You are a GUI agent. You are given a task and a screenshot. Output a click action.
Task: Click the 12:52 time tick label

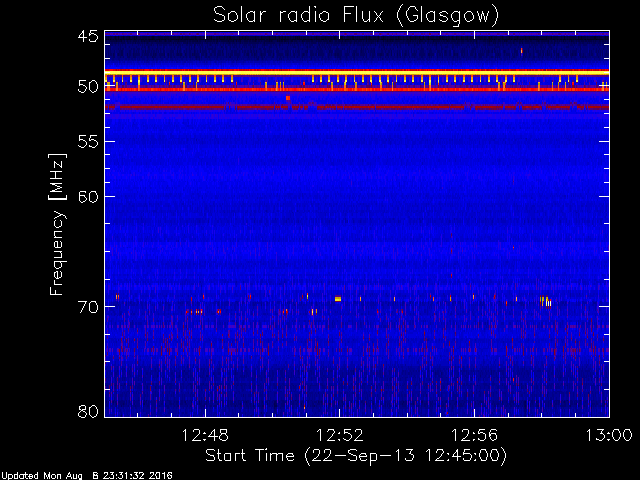coord(340,435)
